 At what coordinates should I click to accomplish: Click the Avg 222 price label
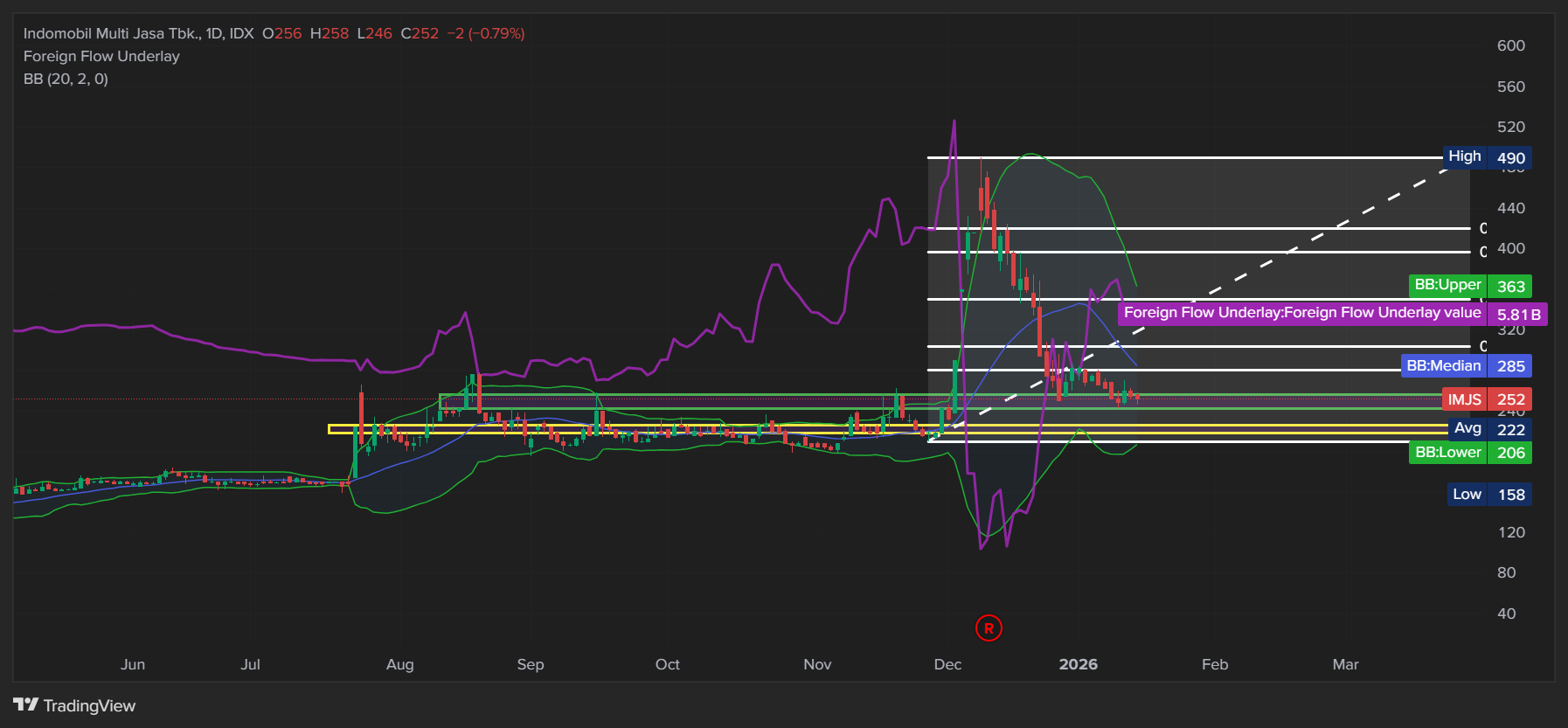(1490, 429)
